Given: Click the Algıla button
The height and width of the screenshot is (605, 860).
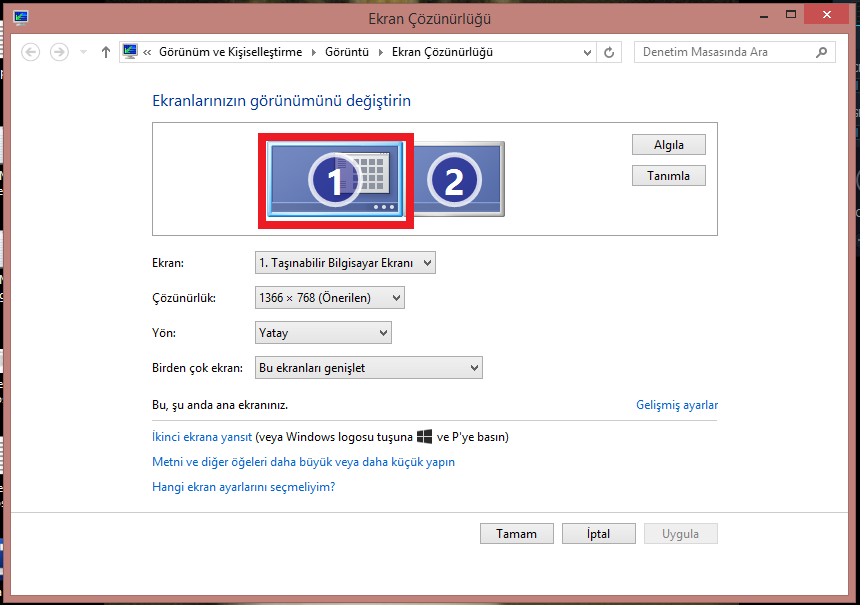Looking at the screenshot, I should (669, 145).
